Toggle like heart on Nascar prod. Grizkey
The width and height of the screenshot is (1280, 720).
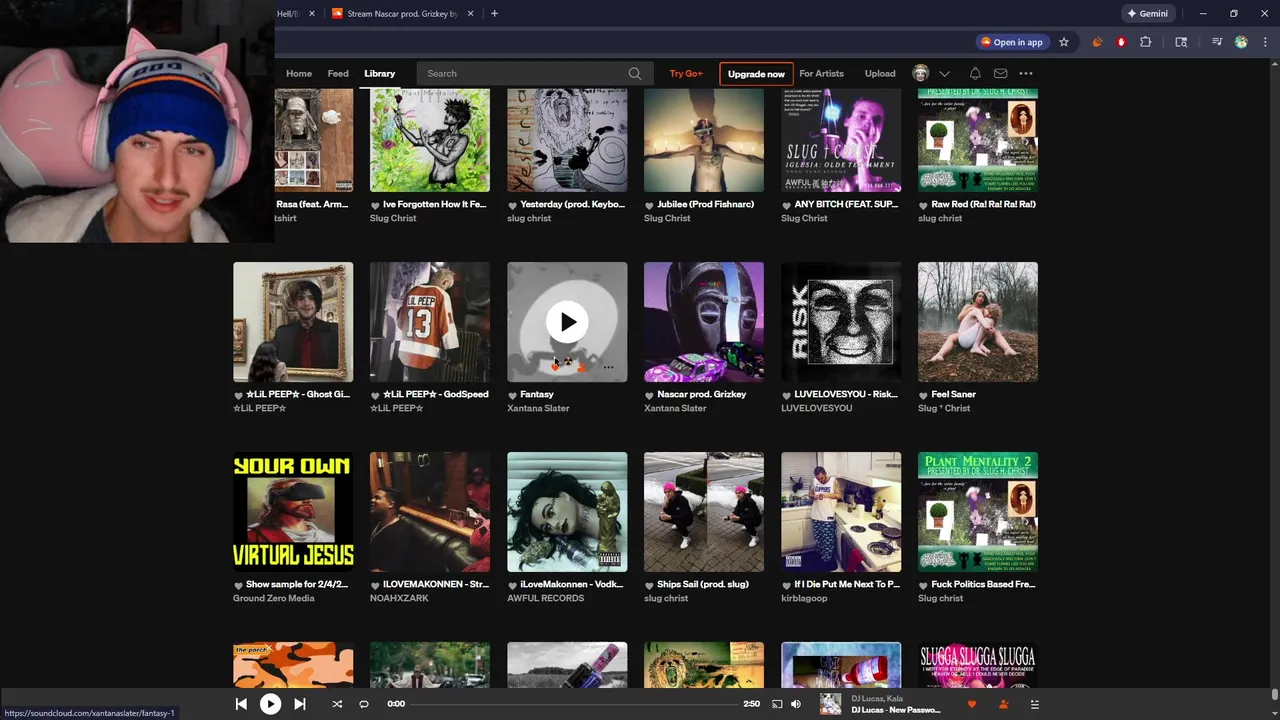(x=649, y=395)
